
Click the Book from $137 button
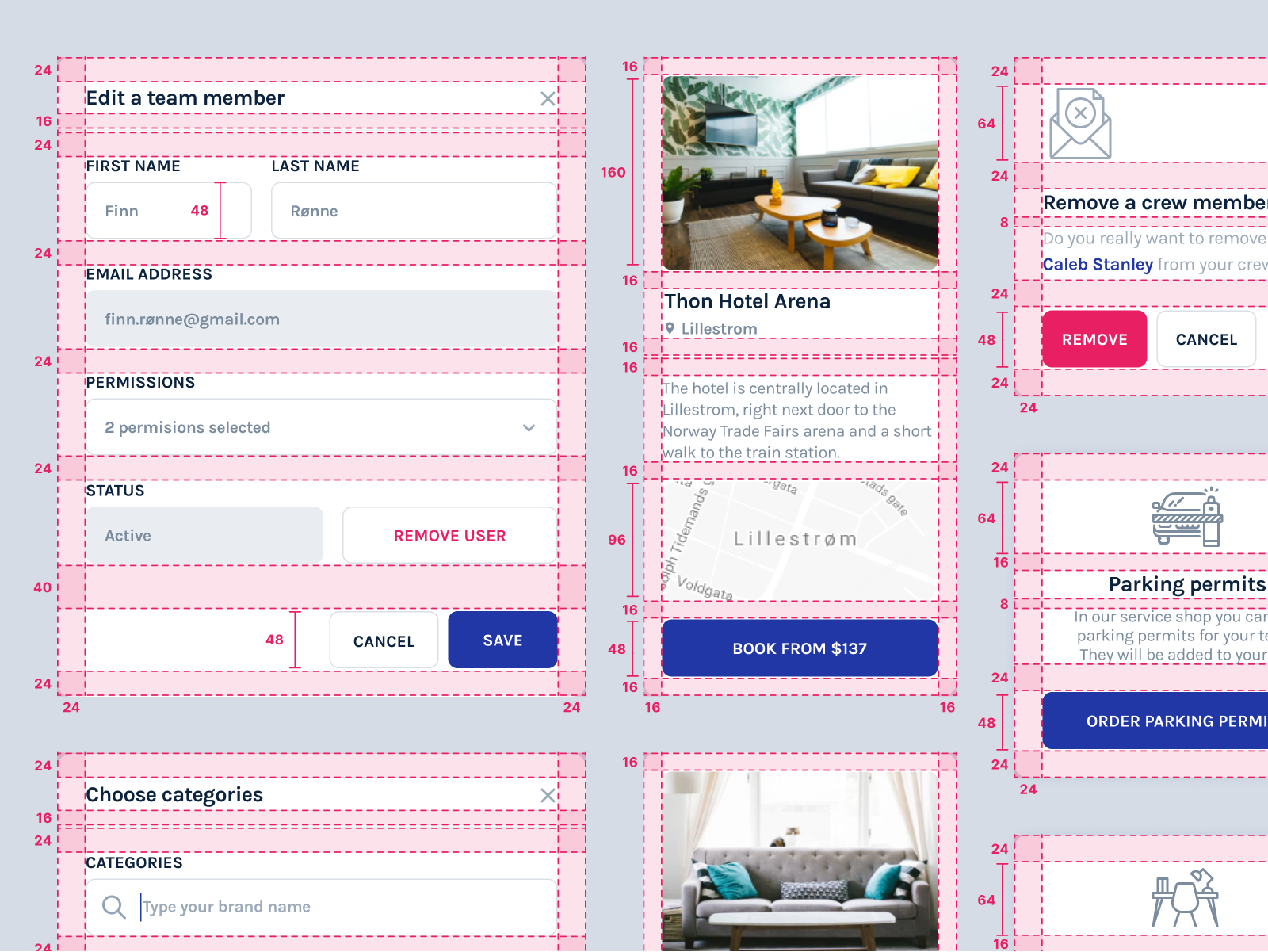coord(799,648)
